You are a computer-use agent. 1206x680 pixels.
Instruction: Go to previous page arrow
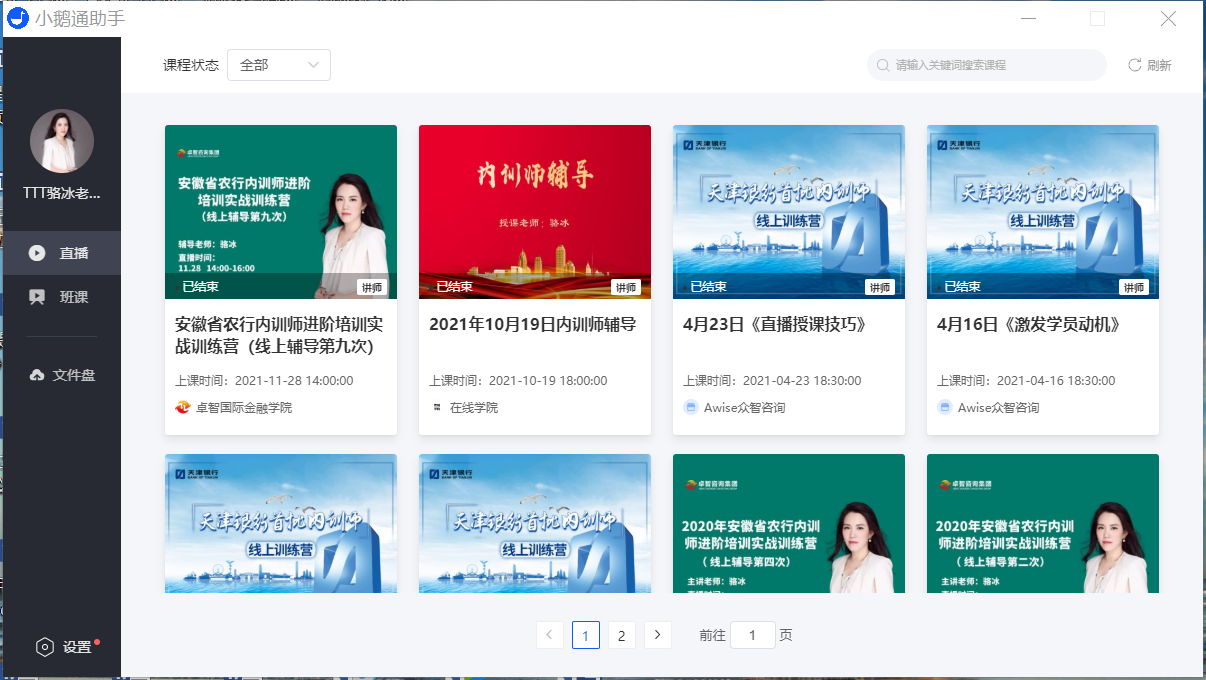[550, 635]
